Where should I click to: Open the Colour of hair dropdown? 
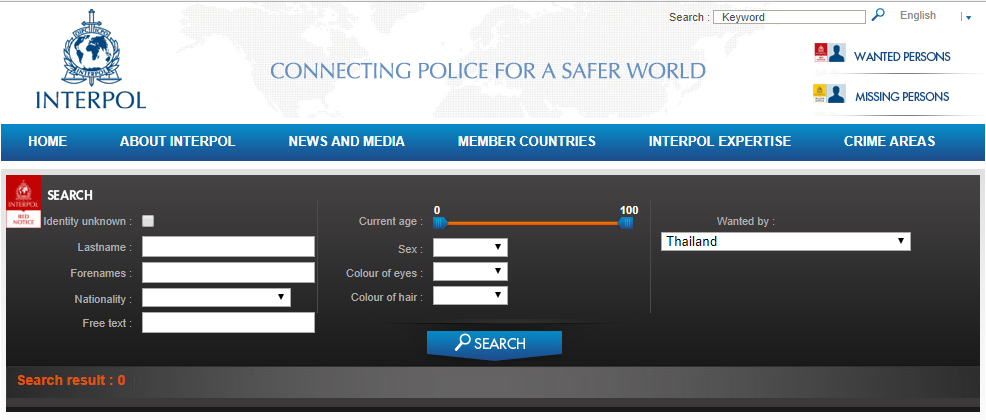point(470,295)
